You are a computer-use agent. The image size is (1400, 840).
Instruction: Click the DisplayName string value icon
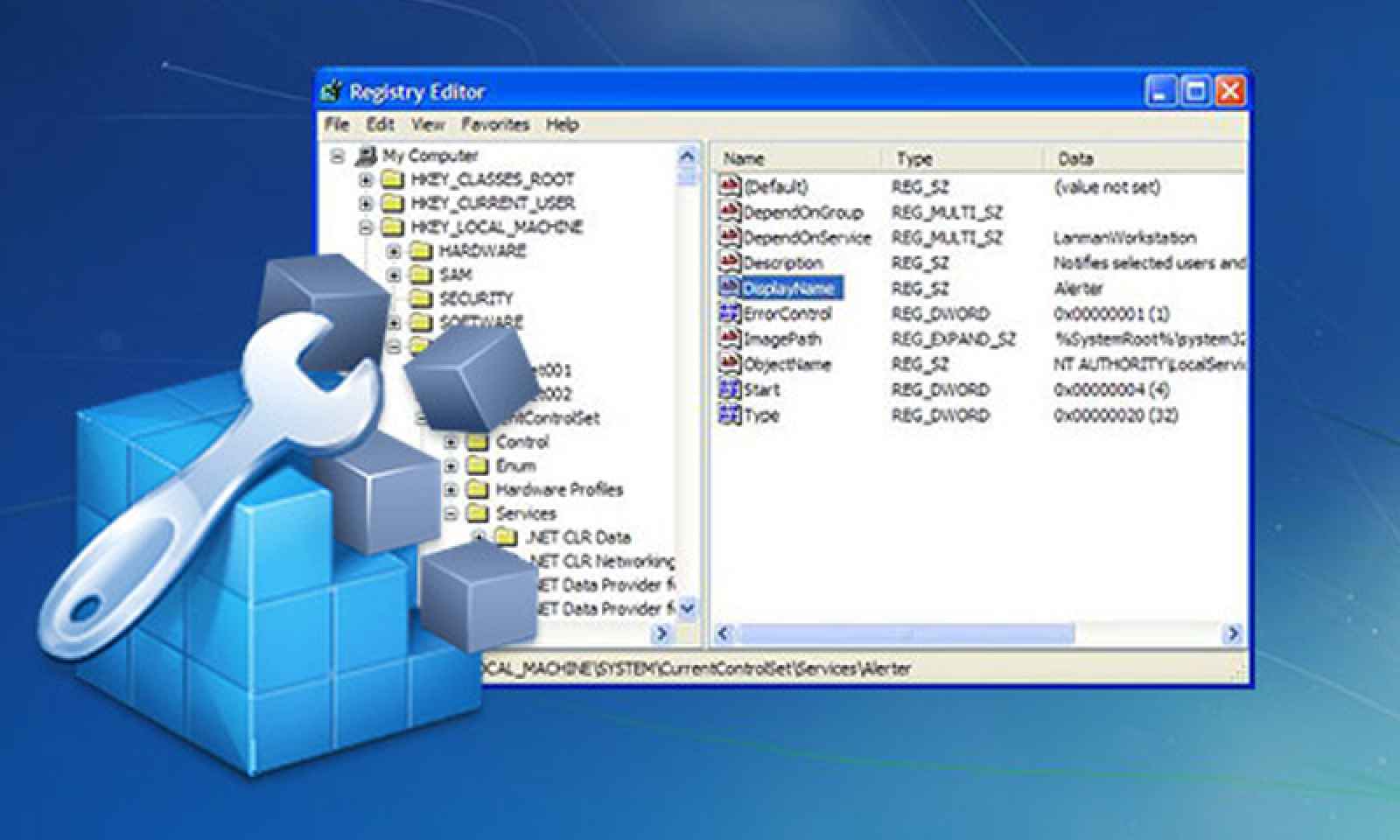click(729, 287)
